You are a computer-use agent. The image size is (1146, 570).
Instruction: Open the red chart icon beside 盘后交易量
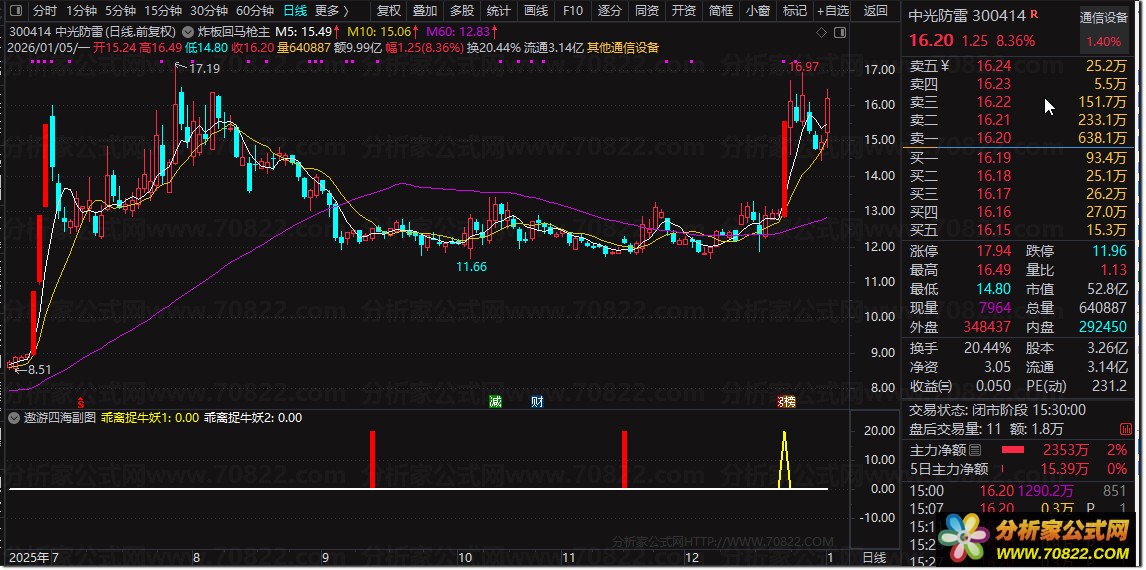1125,429
